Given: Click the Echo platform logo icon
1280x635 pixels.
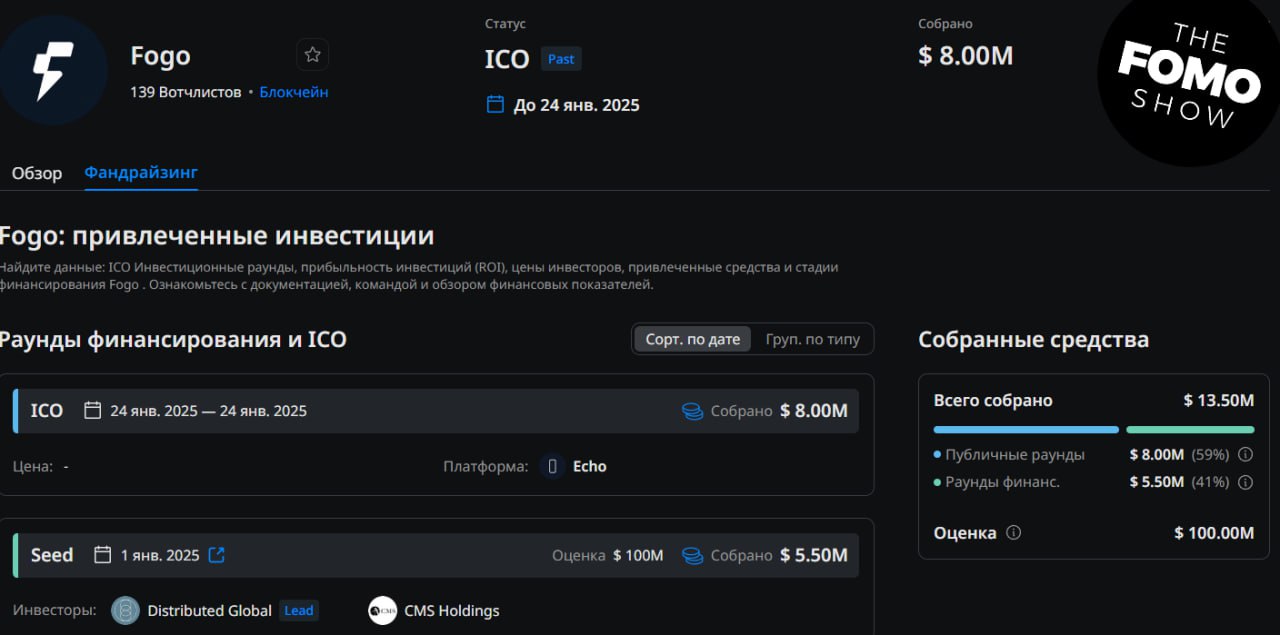Looking at the screenshot, I should [x=553, y=466].
